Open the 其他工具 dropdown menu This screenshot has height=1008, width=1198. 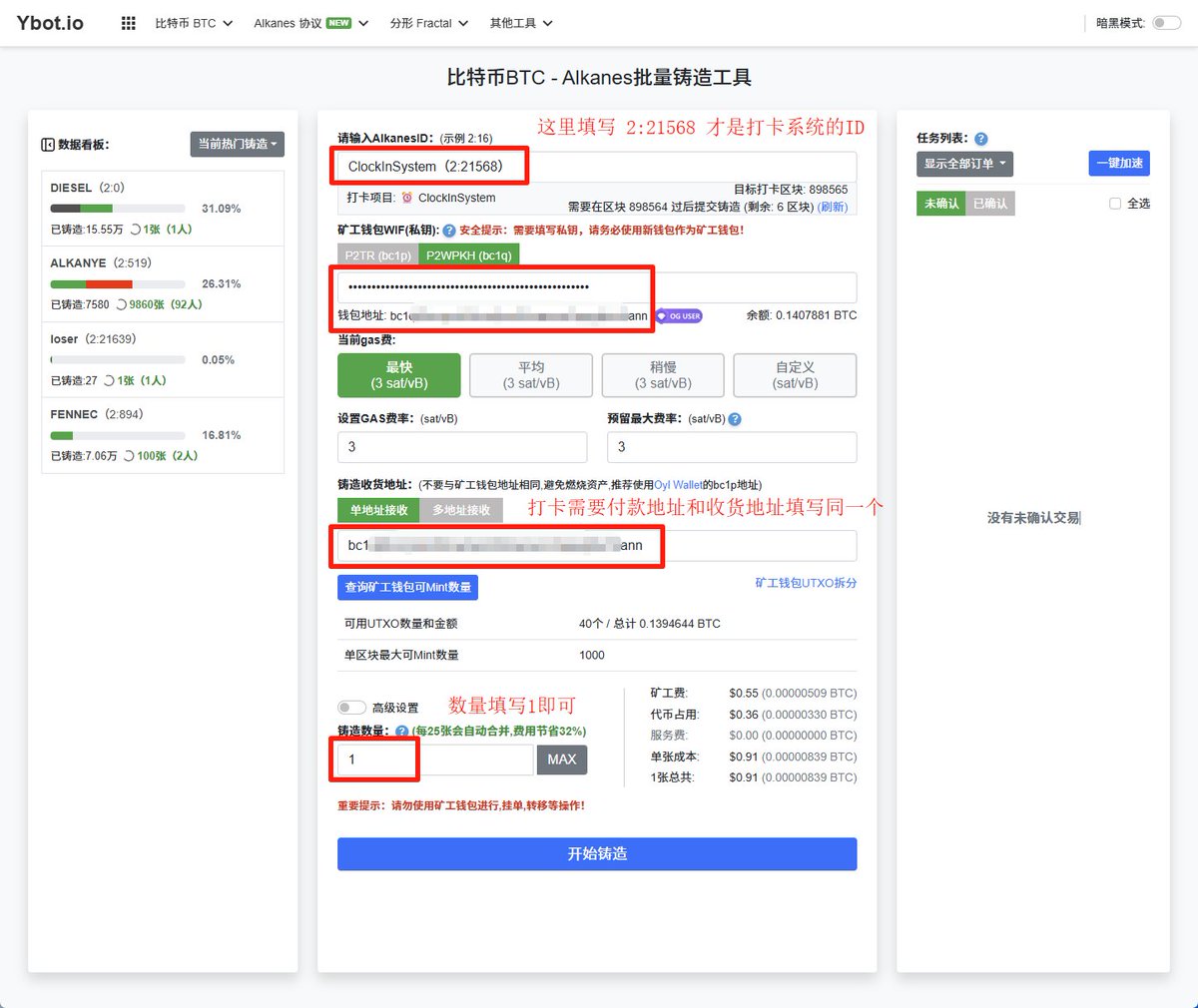click(521, 23)
